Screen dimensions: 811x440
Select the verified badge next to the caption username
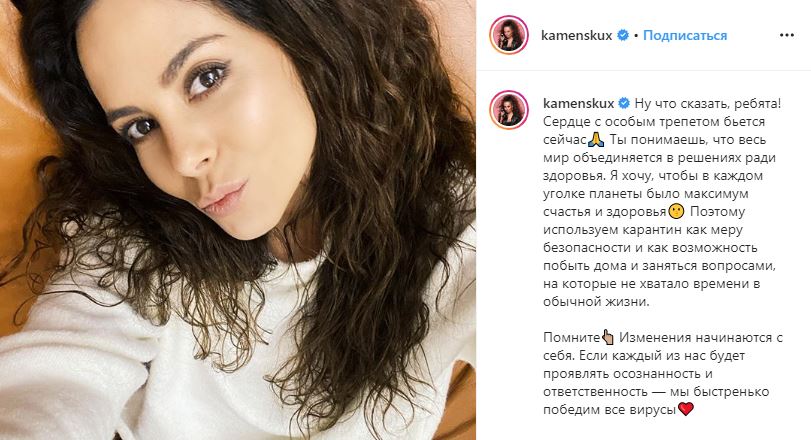click(x=624, y=103)
